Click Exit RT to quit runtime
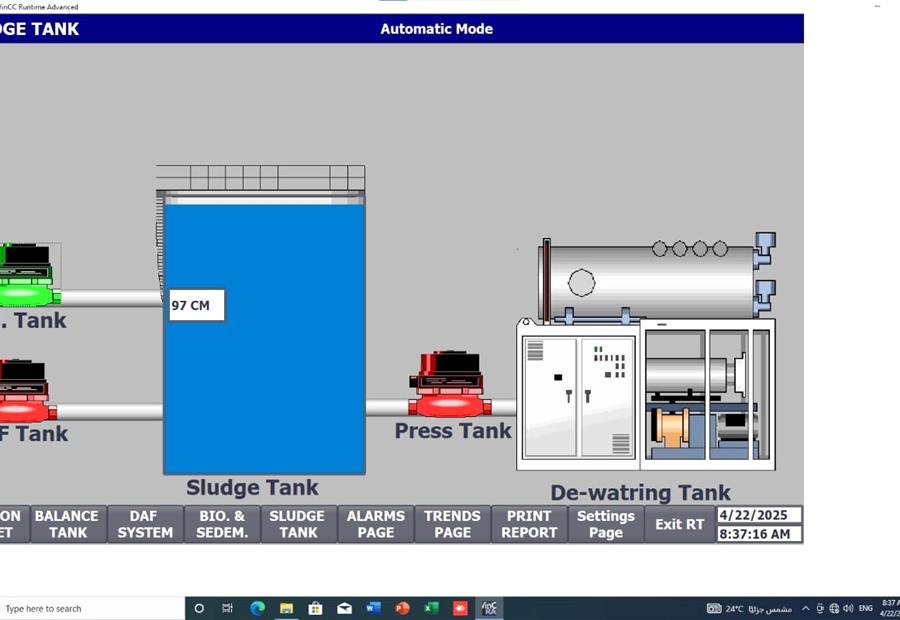Viewport: 900px width, 620px height. (680, 524)
